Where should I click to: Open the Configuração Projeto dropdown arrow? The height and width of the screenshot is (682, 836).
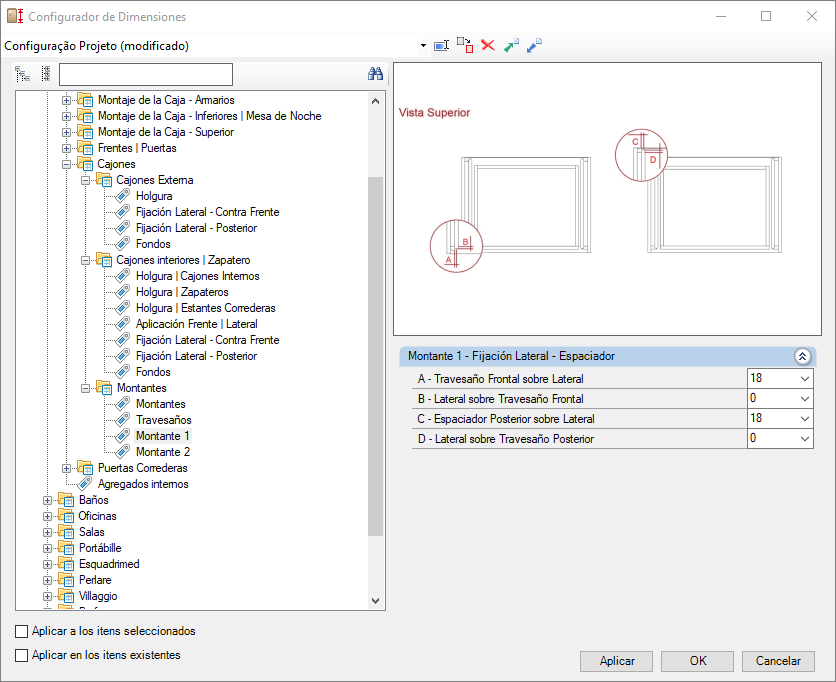[423, 46]
